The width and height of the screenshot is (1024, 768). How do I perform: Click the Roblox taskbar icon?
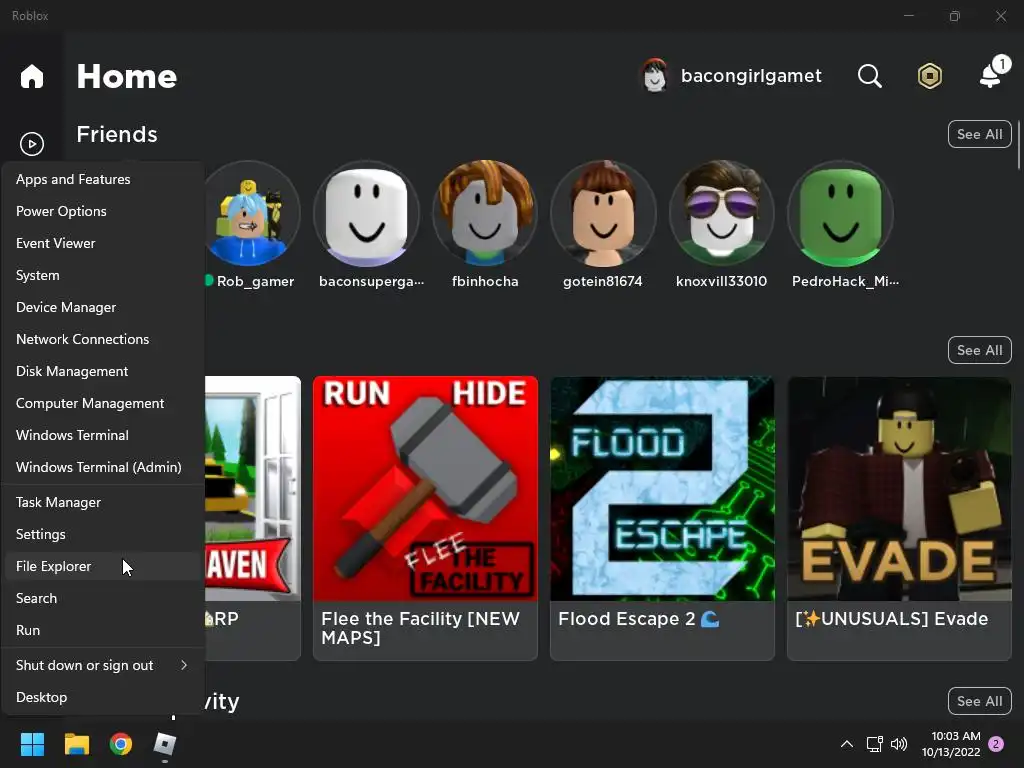[165, 744]
